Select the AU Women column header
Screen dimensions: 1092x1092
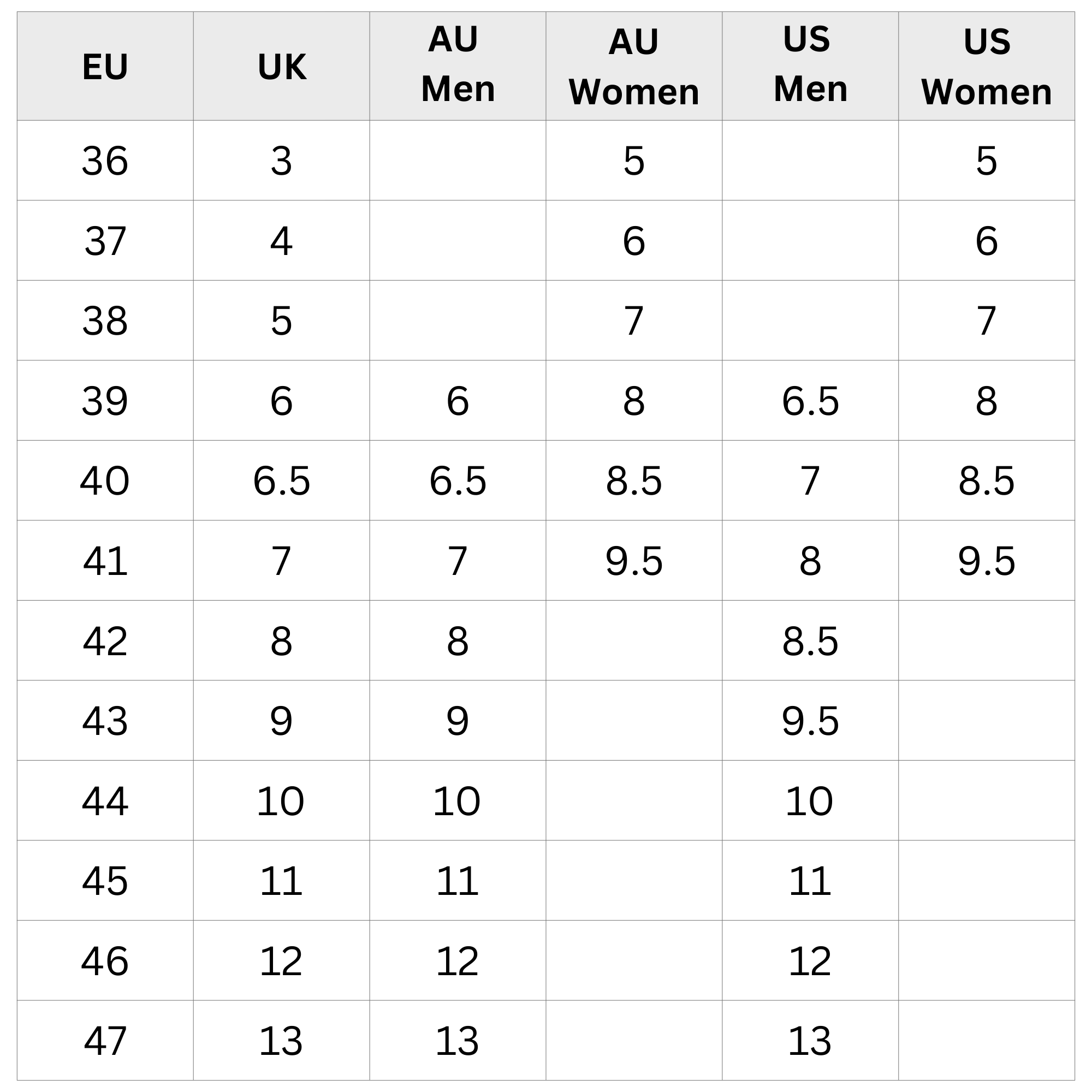(633, 67)
